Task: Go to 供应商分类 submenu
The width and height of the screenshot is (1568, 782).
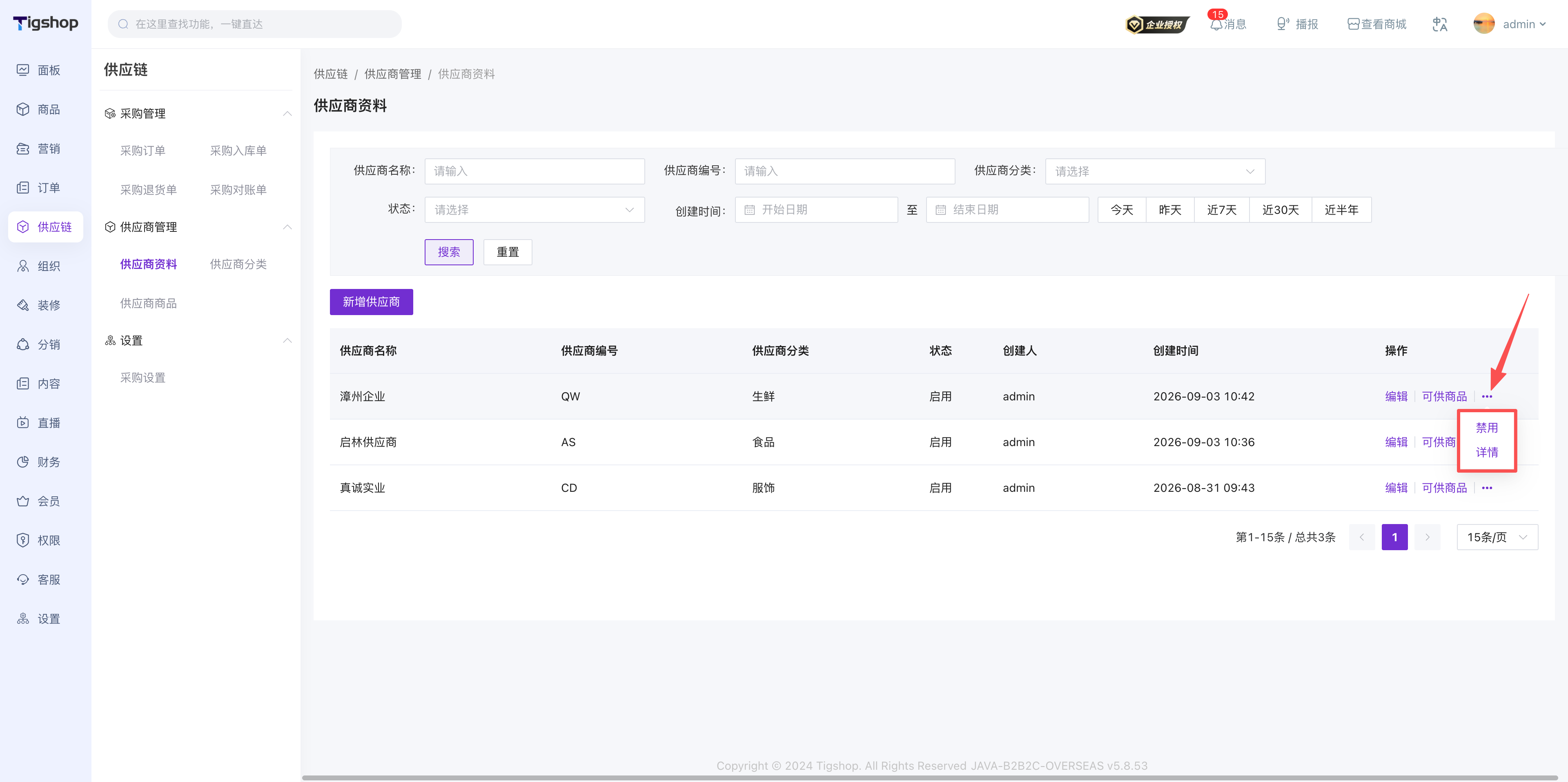Action: [238, 264]
